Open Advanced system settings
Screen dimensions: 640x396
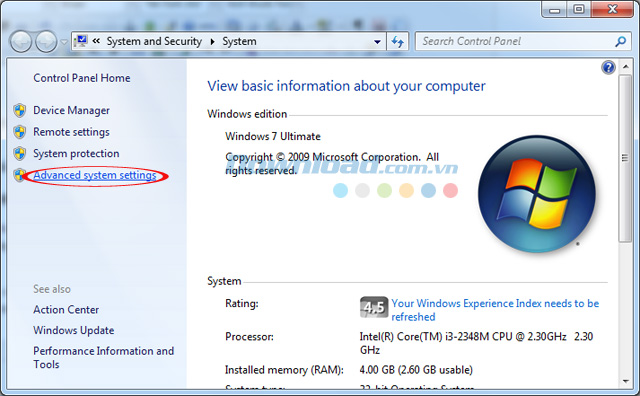tap(95, 175)
